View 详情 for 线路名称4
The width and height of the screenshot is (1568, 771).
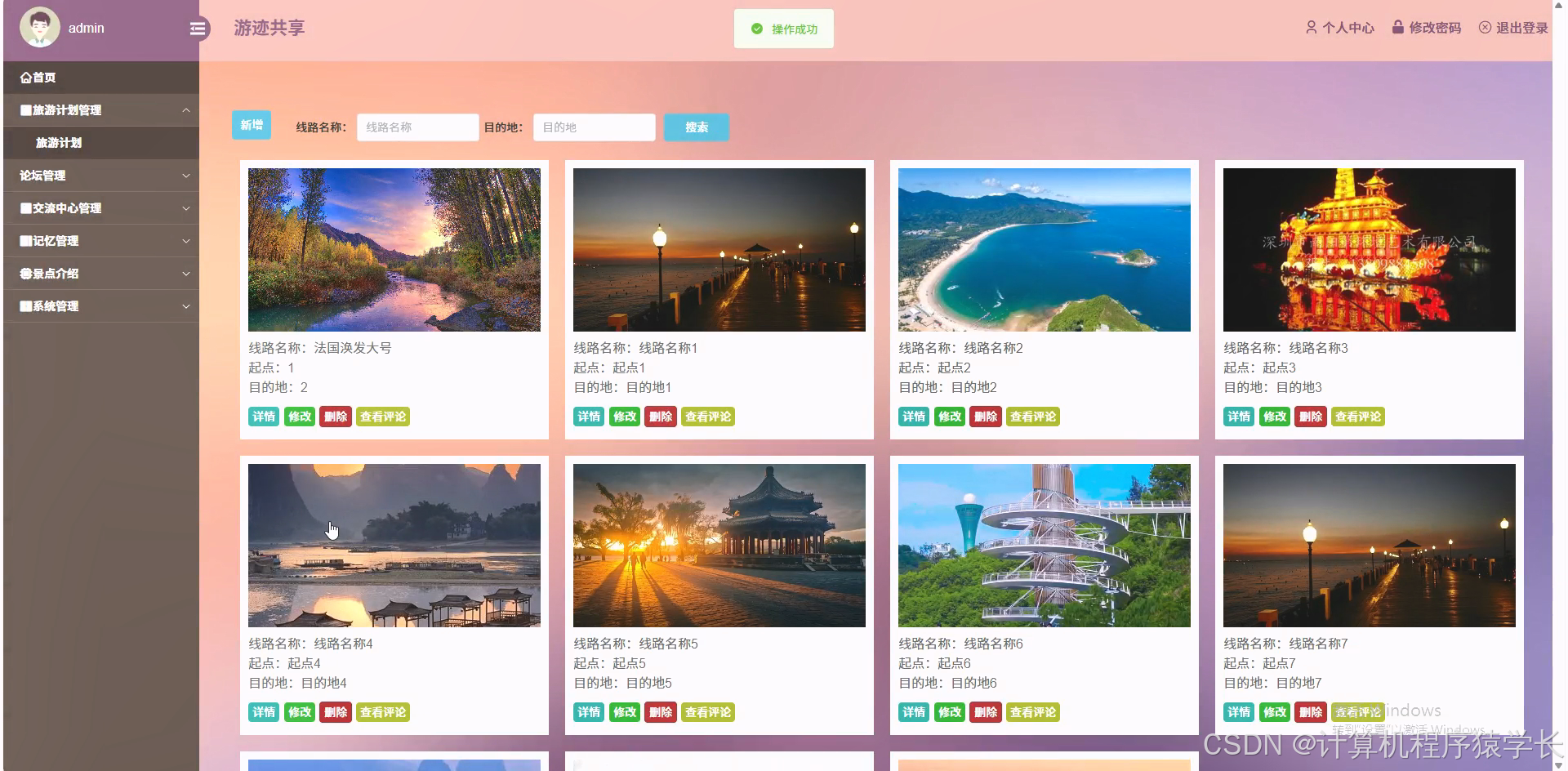(x=264, y=712)
